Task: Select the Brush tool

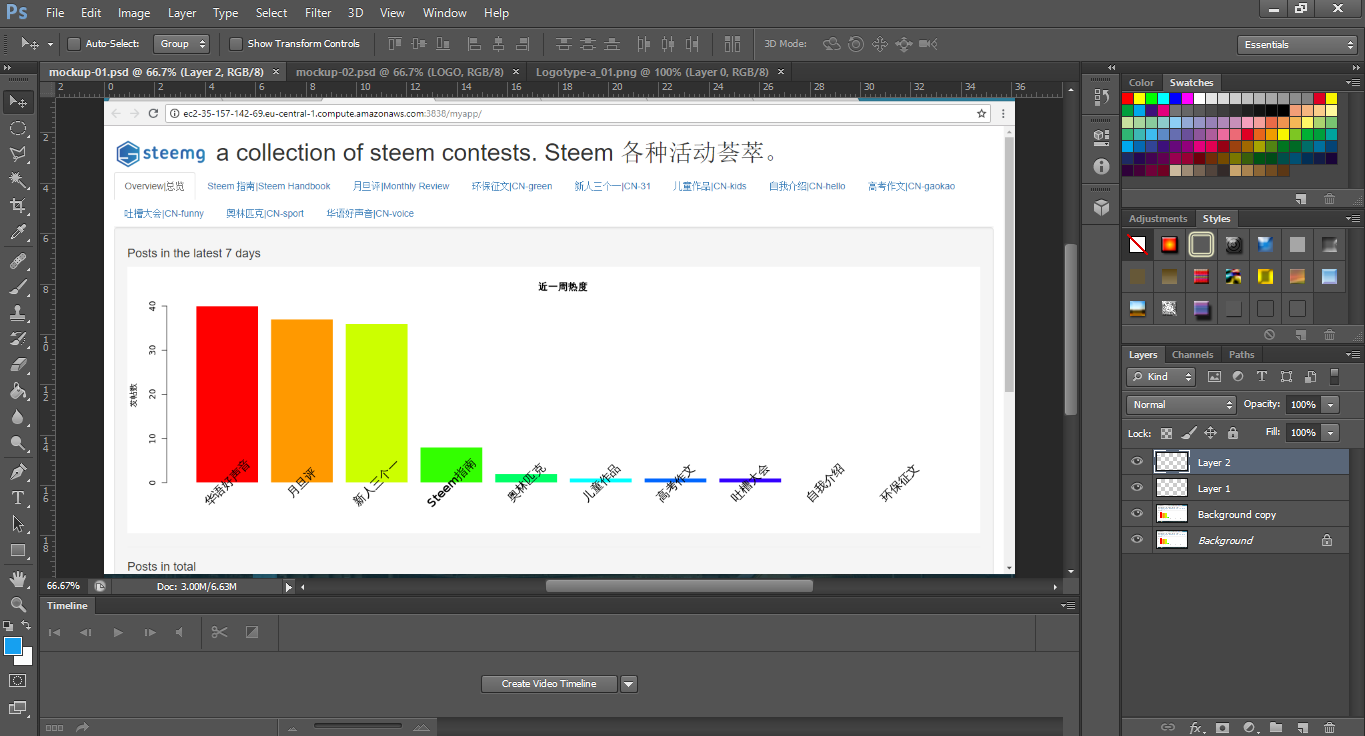Action: [x=18, y=288]
